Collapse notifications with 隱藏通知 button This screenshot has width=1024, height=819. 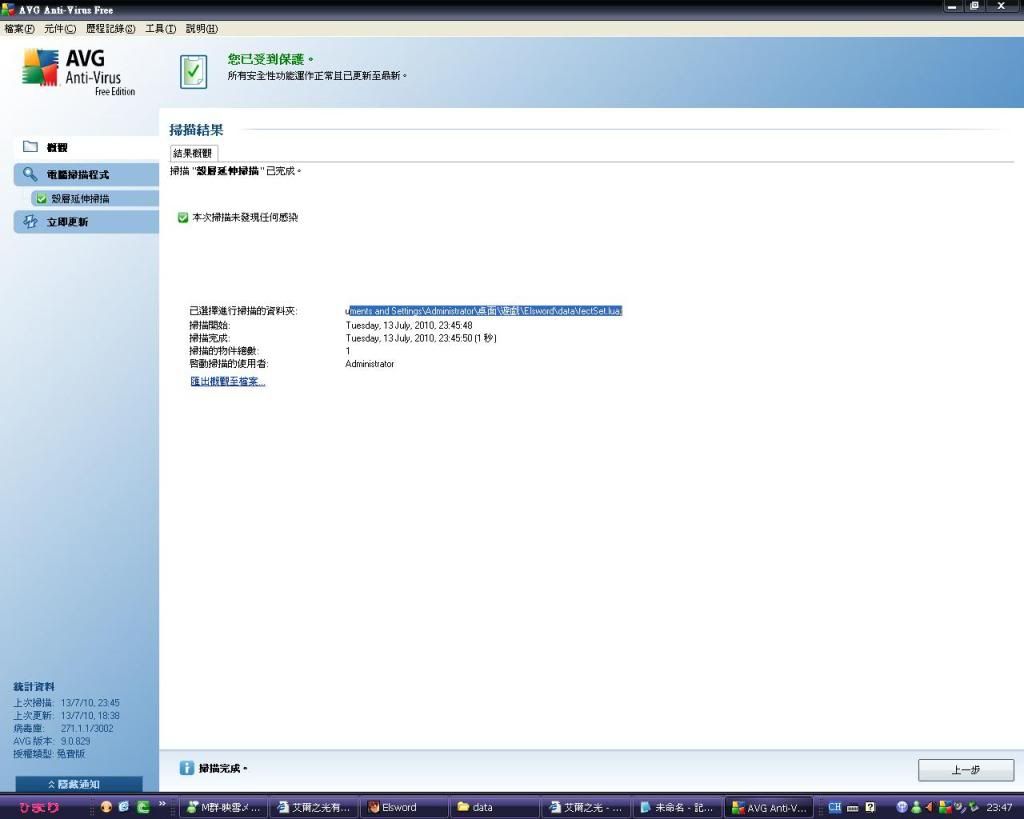tap(79, 784)
